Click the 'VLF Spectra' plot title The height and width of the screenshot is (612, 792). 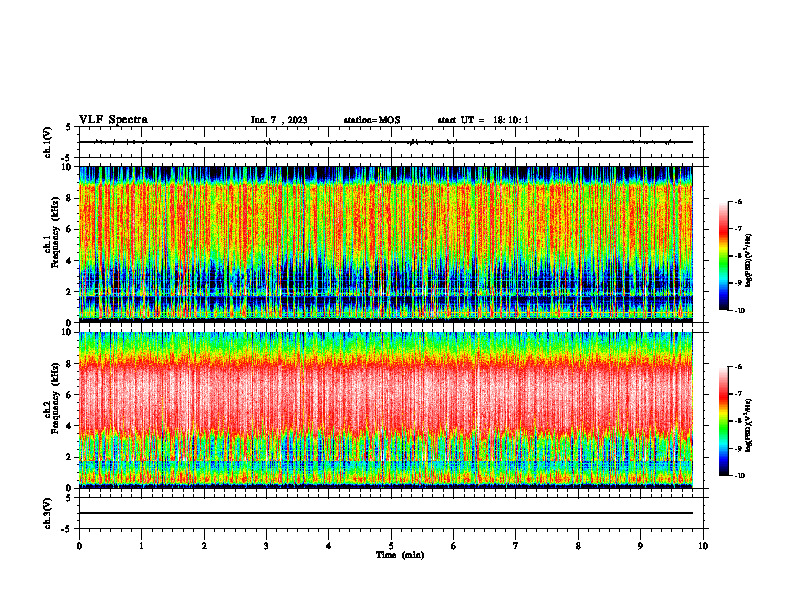point(113,120)
